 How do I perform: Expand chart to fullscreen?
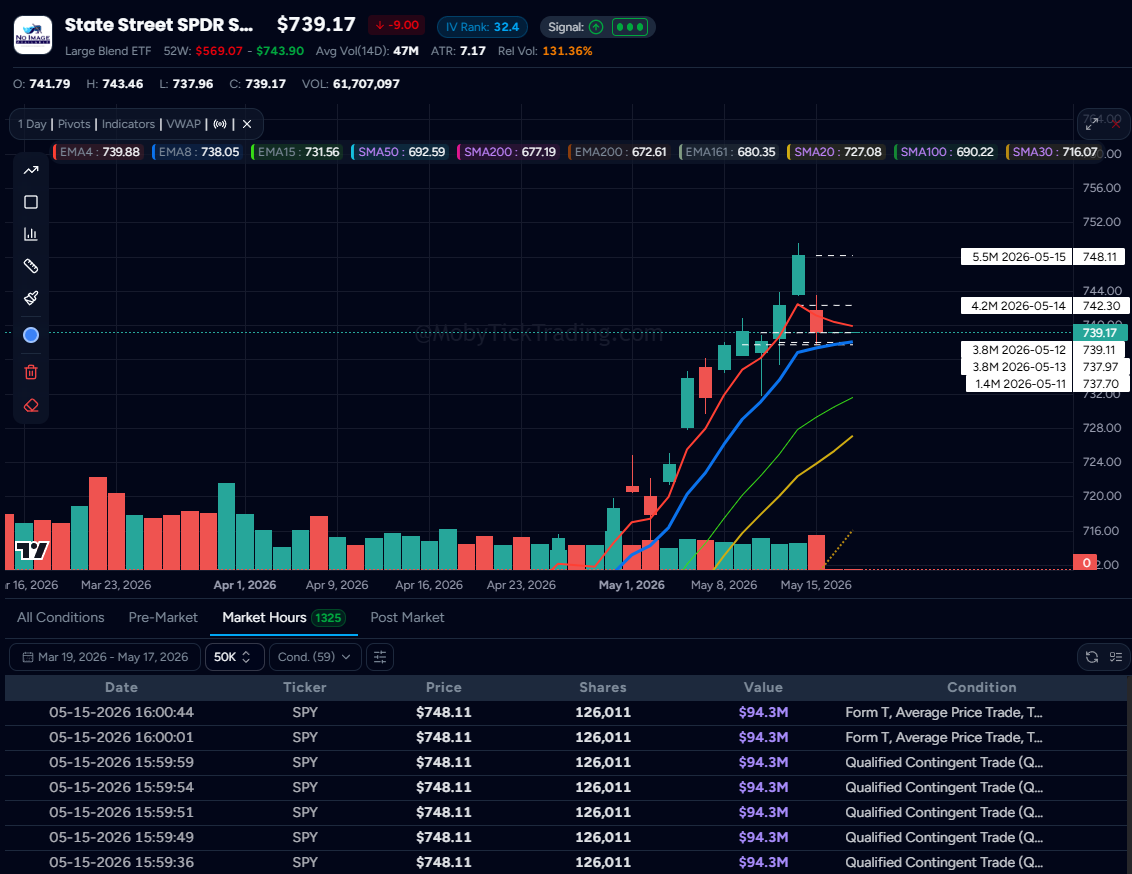click(x=1092, y=123)
